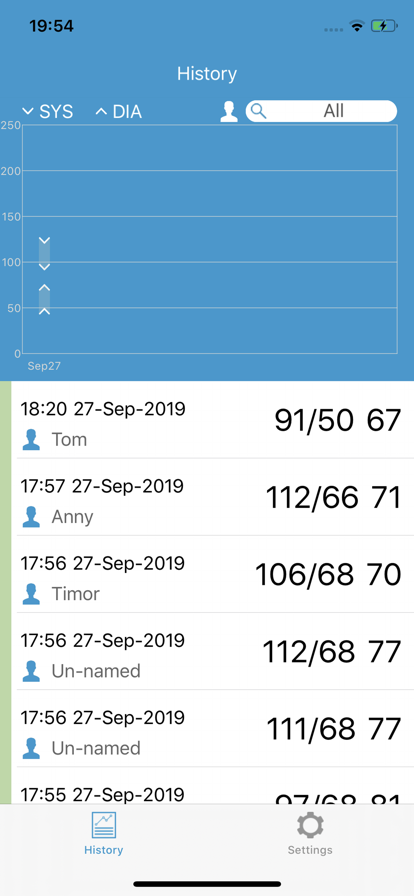
Task: Select upper SYS chevron marker on the graph
Action: coord(45,241)
